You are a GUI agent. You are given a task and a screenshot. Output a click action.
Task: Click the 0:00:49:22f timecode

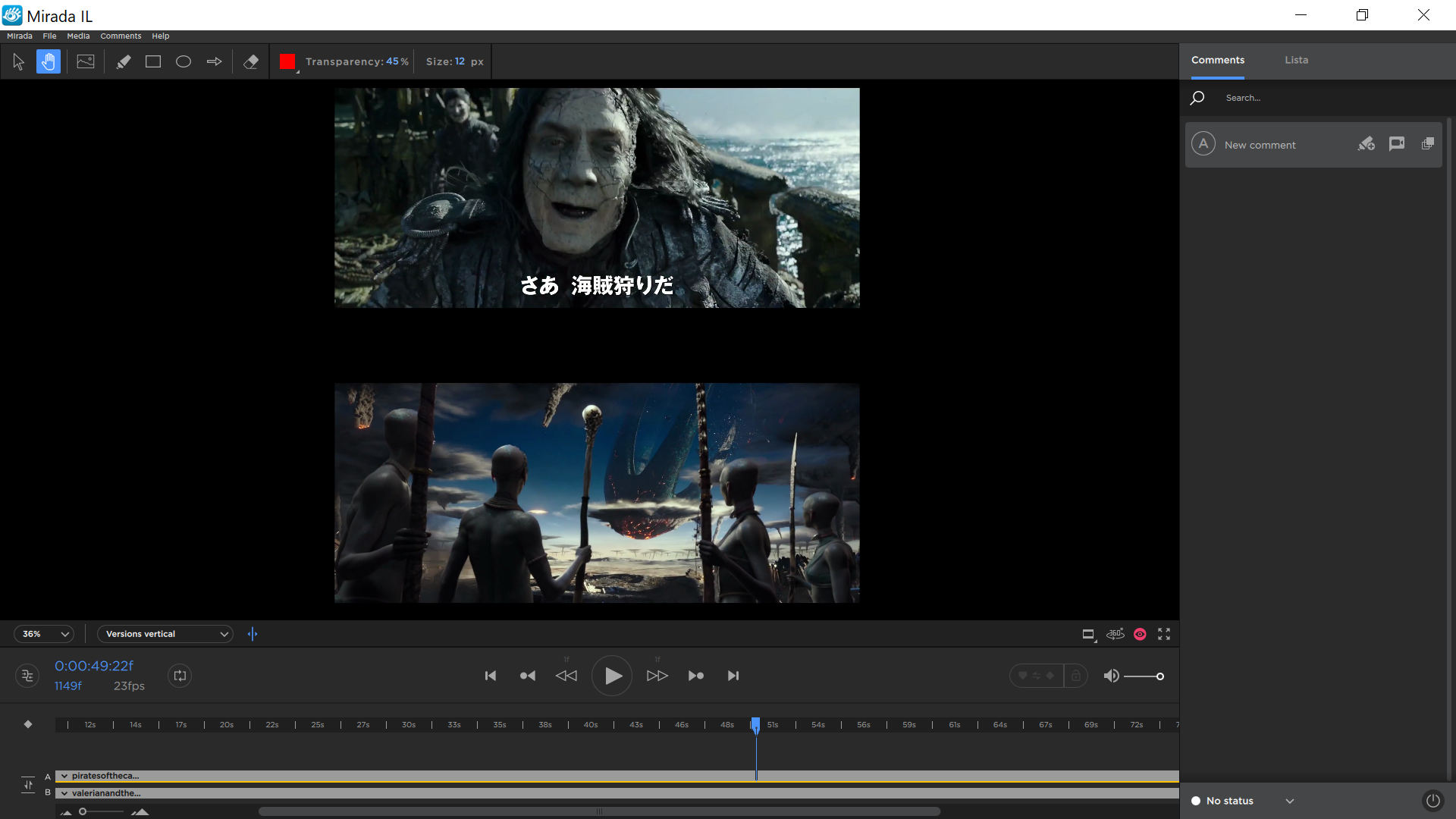[x=94, y=666]
